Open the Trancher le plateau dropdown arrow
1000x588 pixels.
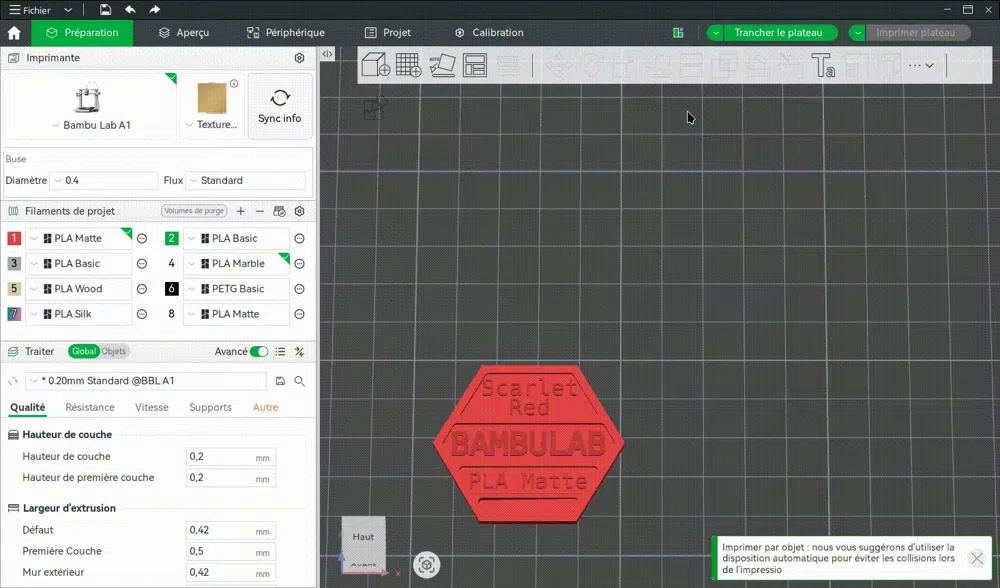tap(716, 33)
